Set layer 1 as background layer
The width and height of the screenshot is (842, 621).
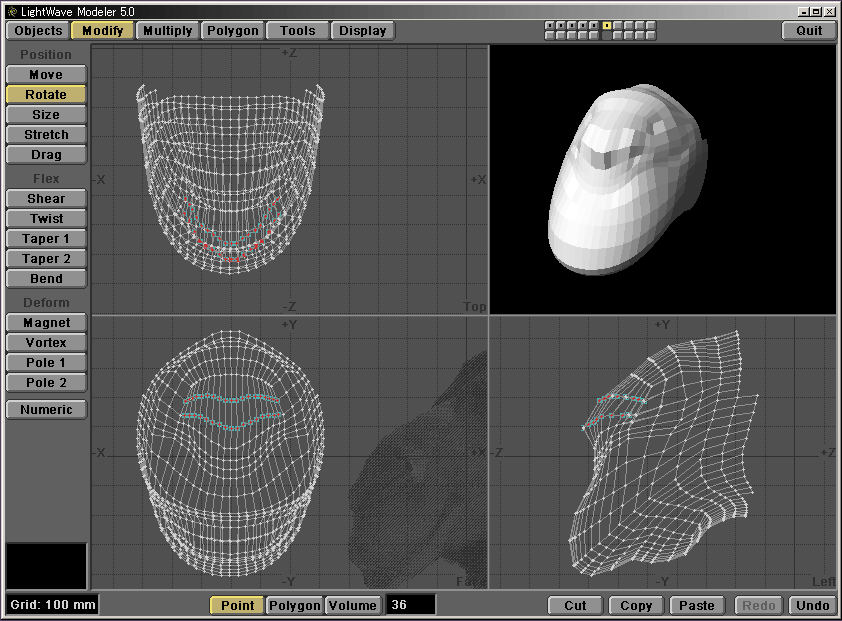[550, 35]
